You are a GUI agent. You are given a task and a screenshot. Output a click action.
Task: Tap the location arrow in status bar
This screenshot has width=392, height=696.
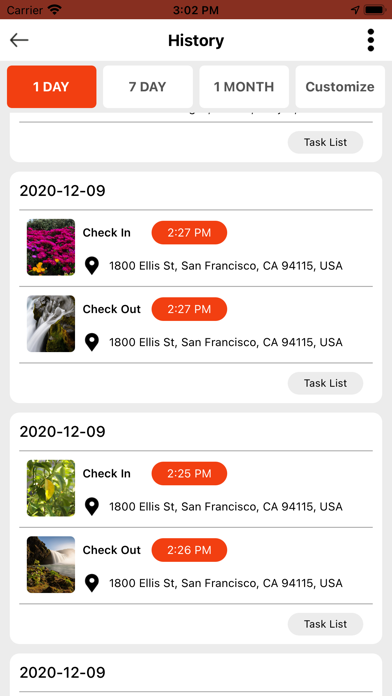(x=355, y=10)
